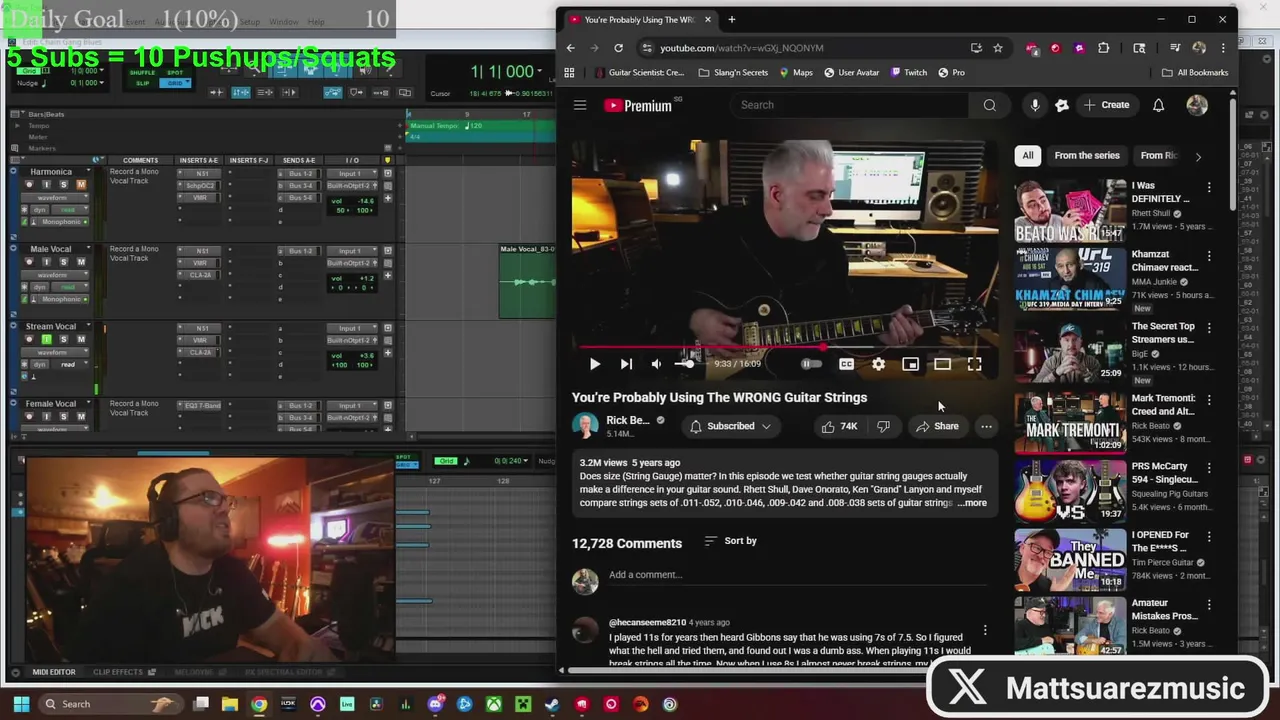Open the Chrome extensions puzzle icon

[1103, 48]
